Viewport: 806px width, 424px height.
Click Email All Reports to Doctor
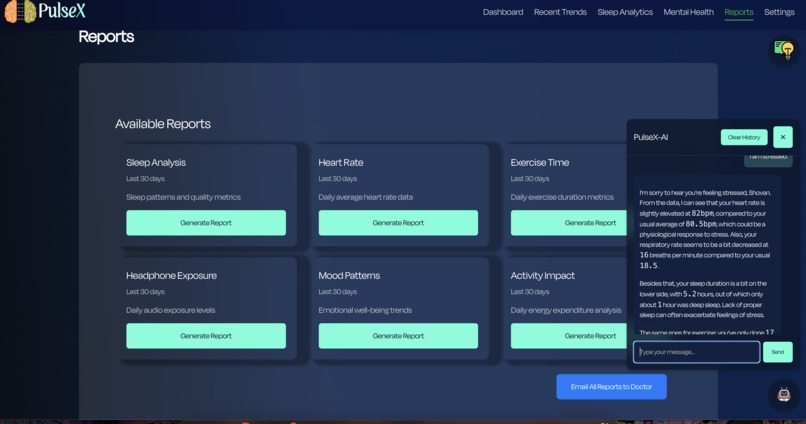pos(611,386)
